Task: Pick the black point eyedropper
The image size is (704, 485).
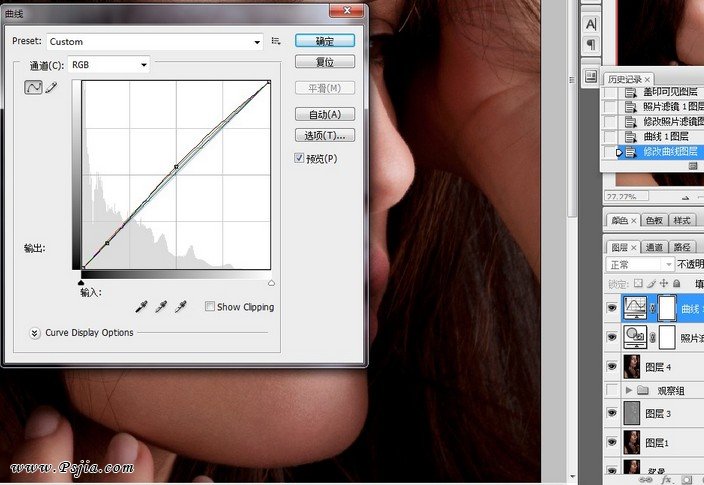Action: pos(143,306)
